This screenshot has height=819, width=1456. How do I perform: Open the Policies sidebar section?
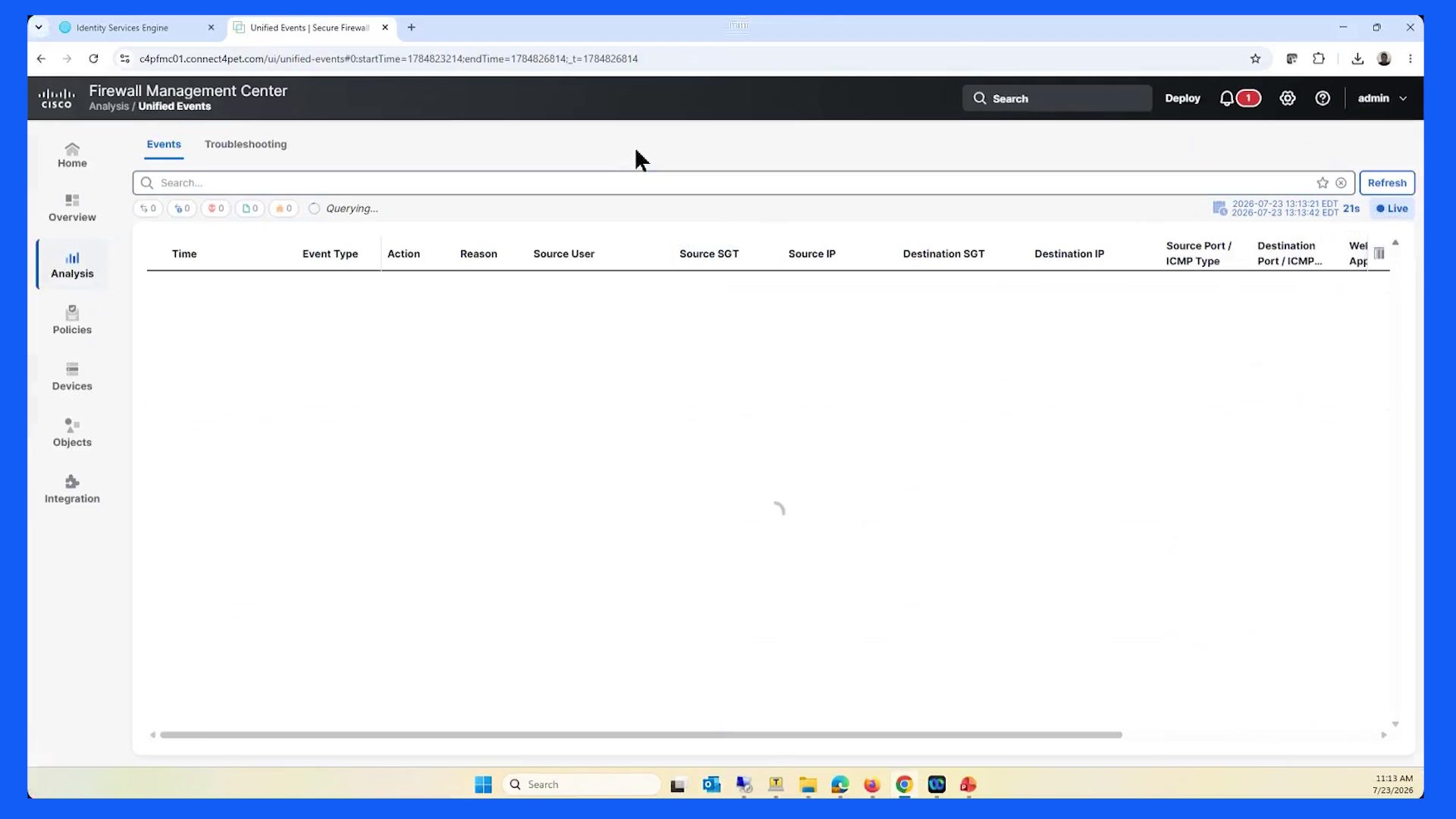click(72, 320)
